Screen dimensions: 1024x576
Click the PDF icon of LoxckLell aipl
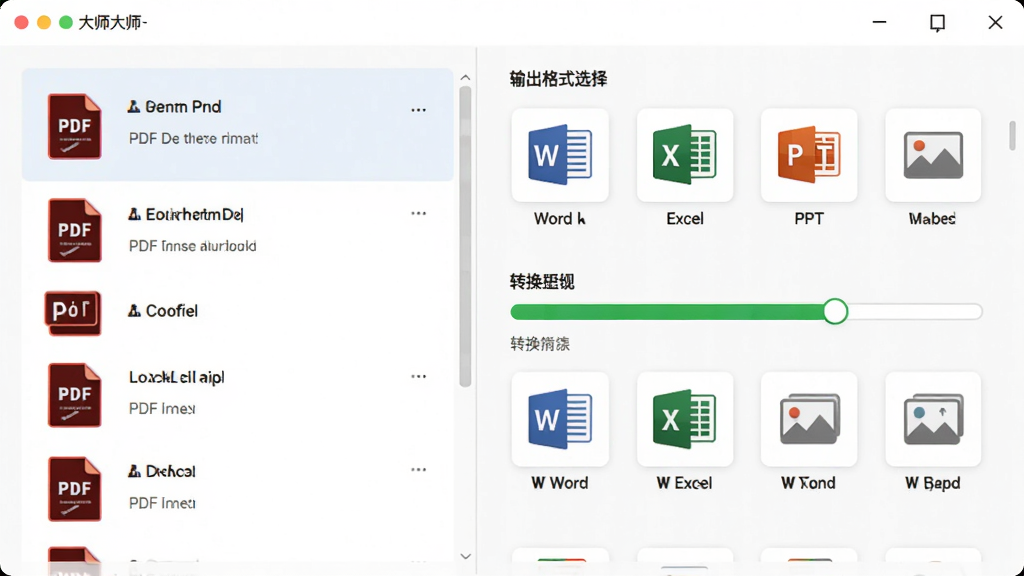pyautogui.click(x=74, y=395)
